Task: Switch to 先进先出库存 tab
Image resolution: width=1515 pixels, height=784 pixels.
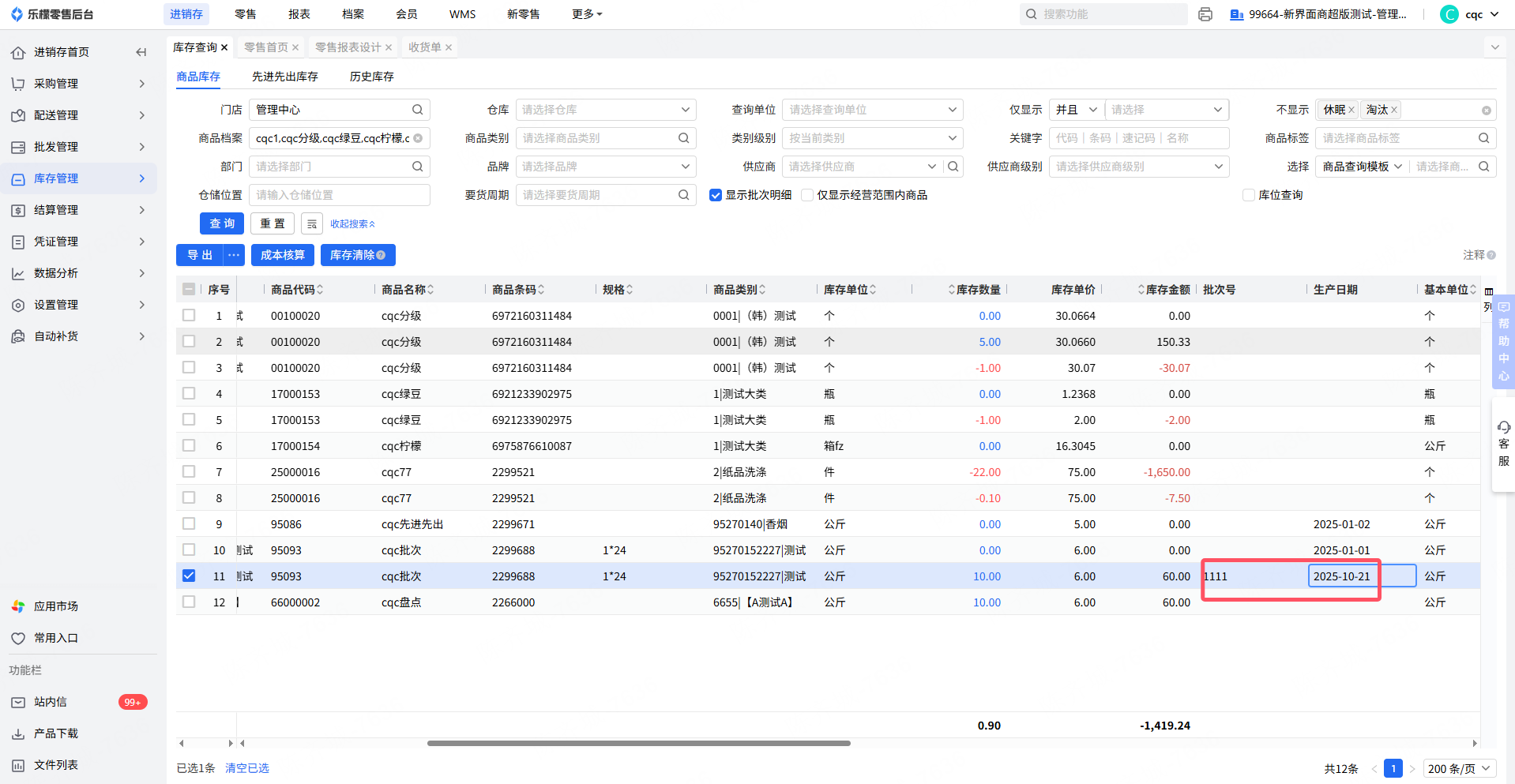Action: 284,77
